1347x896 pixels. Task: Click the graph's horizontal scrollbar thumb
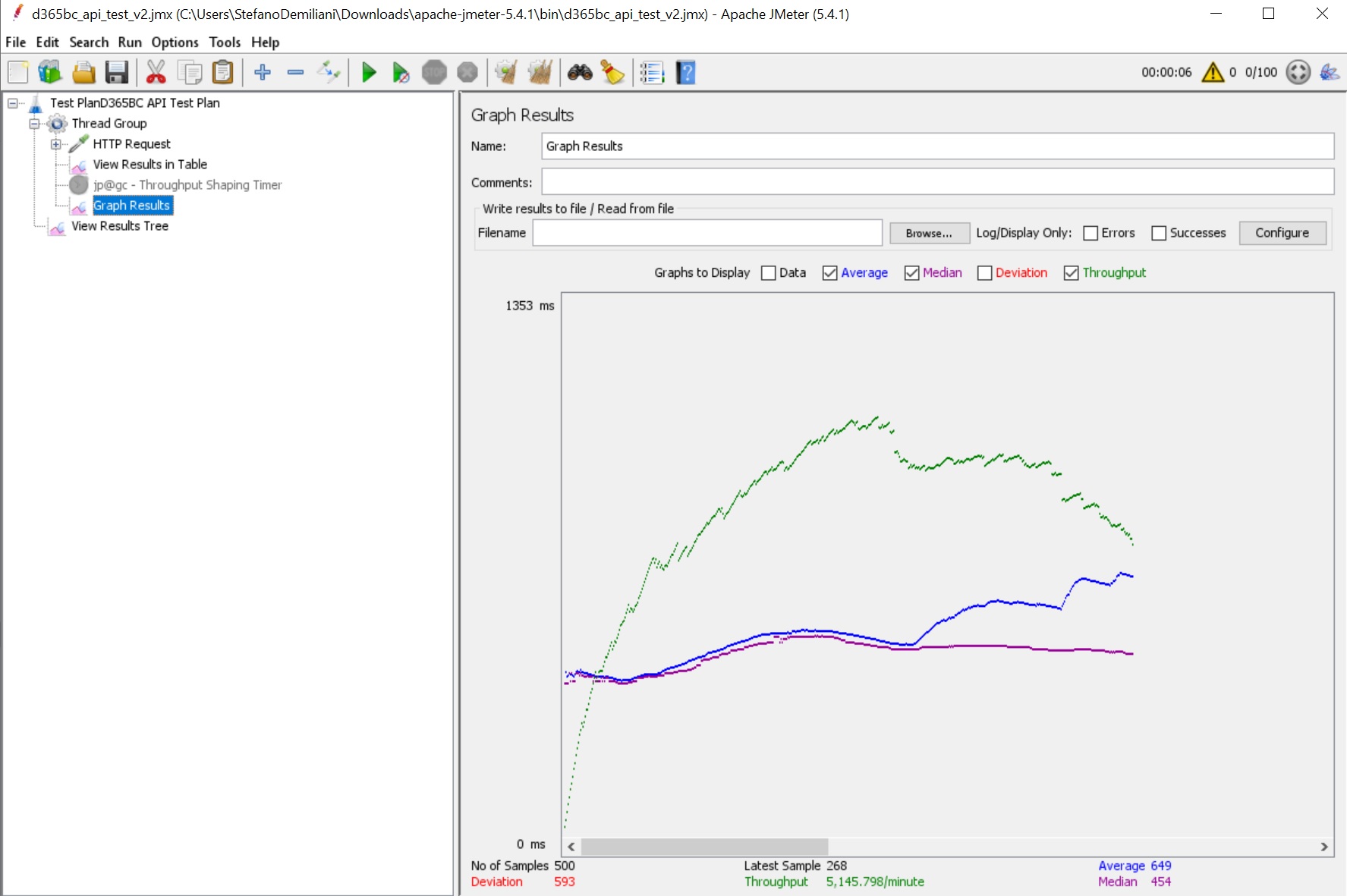coord(704,847)
